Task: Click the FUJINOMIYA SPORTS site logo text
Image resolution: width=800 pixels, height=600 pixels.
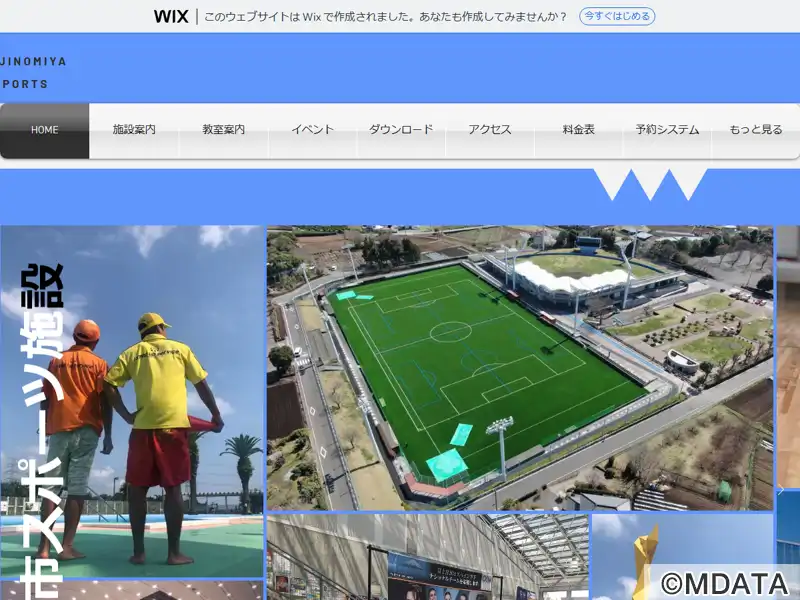Action: (x=33, y=72)
